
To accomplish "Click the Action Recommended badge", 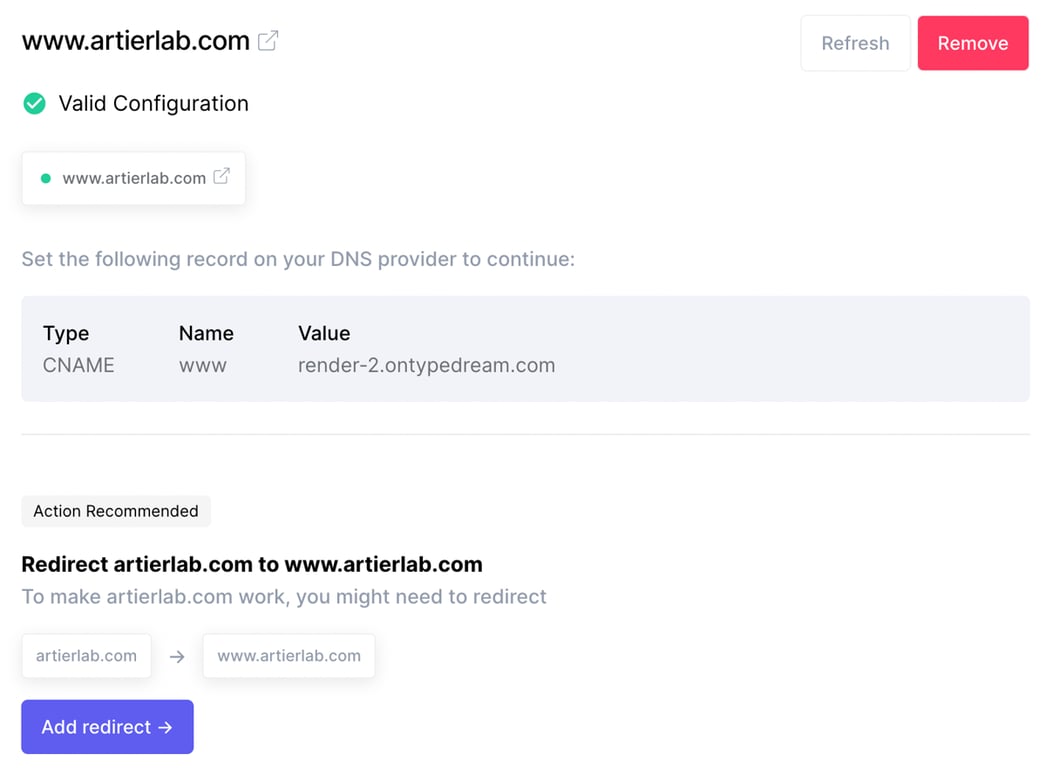I will (x=116, y=511).
